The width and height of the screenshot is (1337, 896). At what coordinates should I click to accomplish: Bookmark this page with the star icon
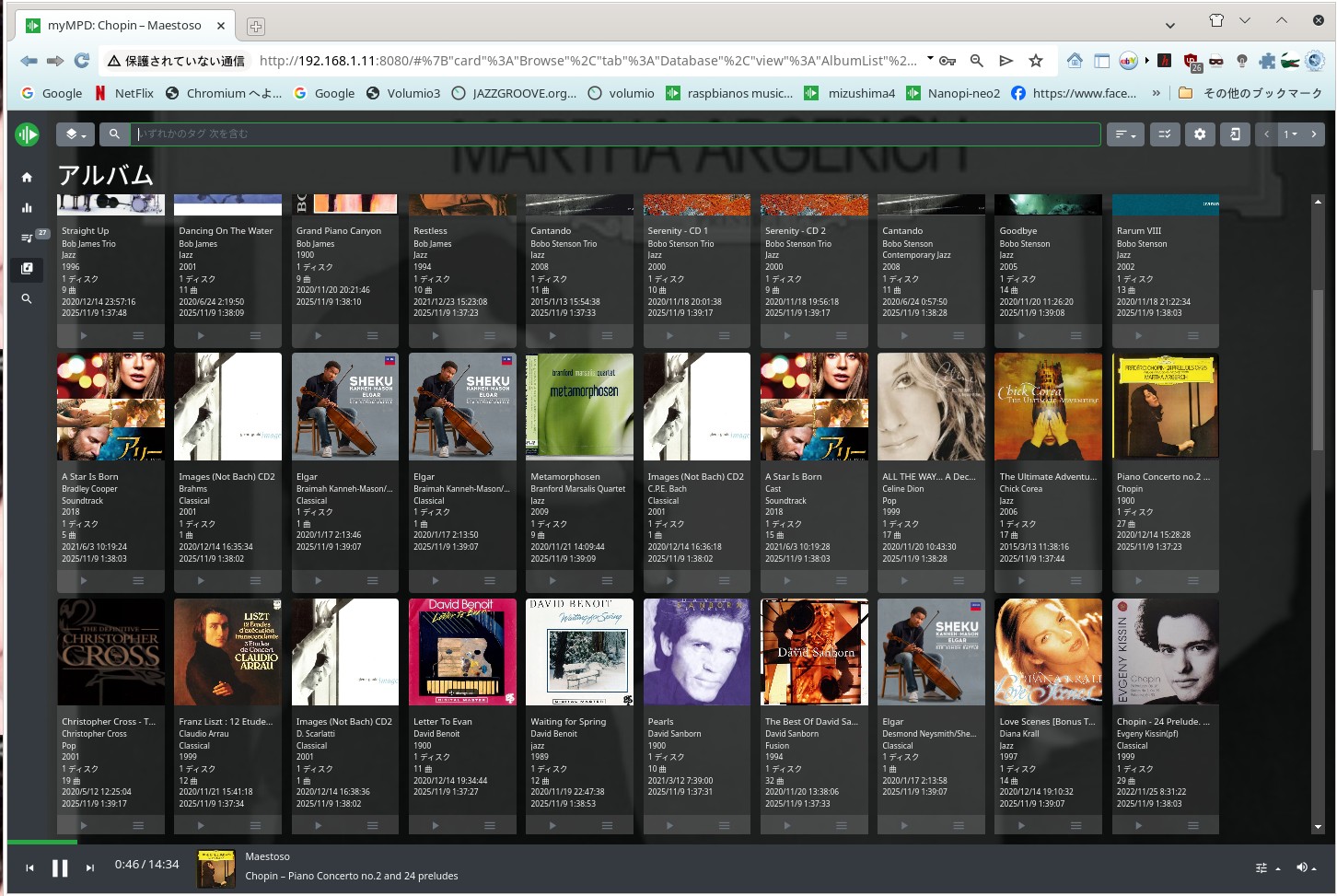coord(1036,61)
